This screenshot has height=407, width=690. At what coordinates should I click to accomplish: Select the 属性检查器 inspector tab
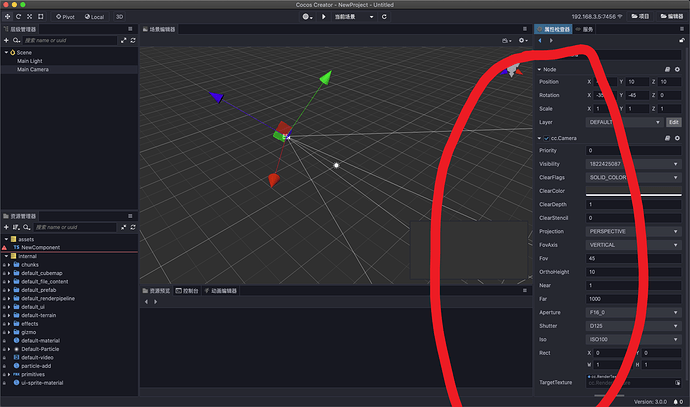553,29
